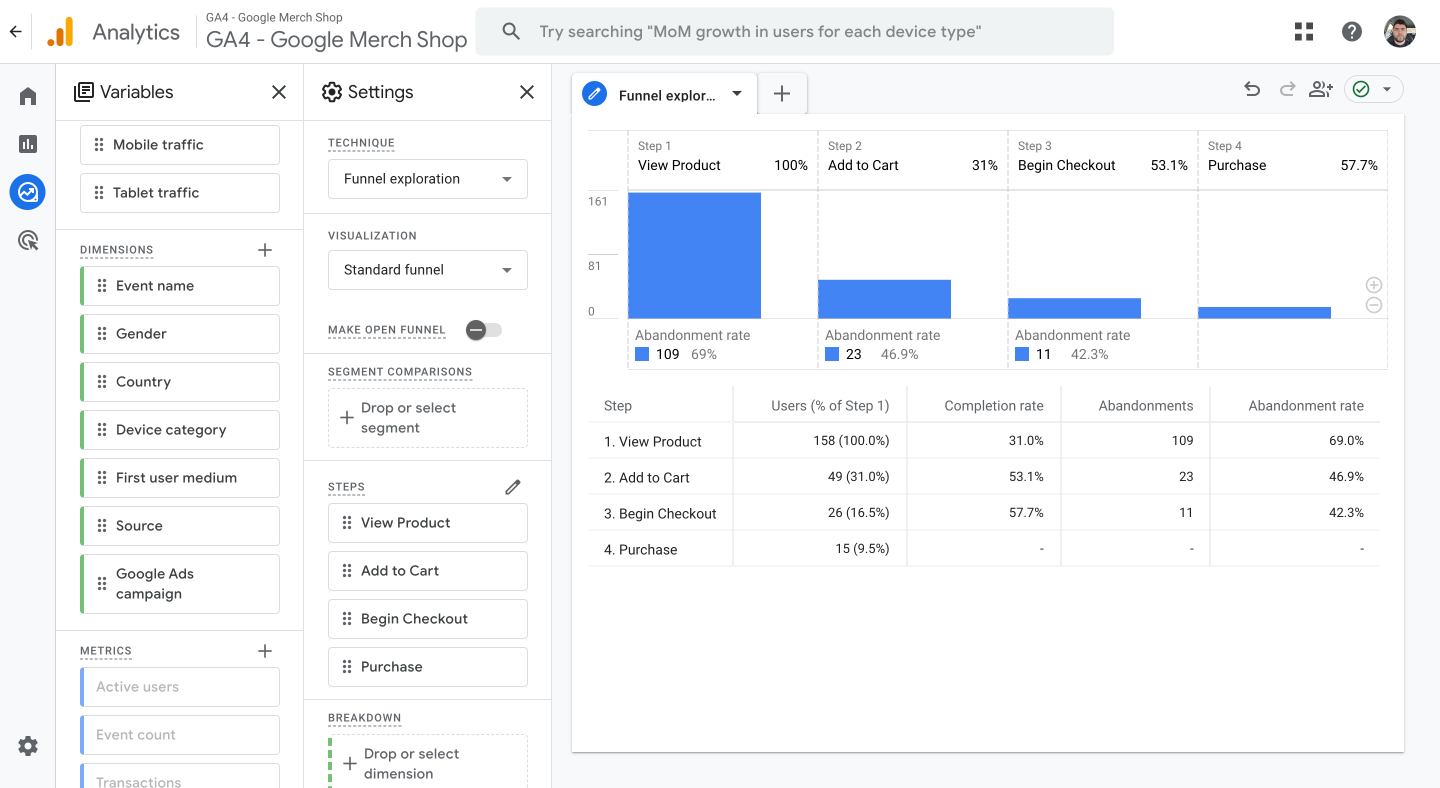Open the Google apps grid
Image resolution: width=1440 pixels, height=788 pixels.
(x=1304, y=32)
